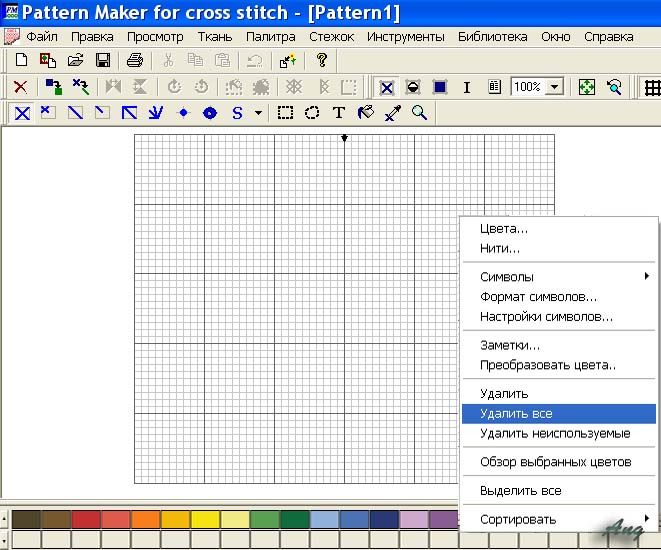The width and height of the screenshot is (661, 550).
Task: Print the pattern with the printer icon
Action: point(135,60)
